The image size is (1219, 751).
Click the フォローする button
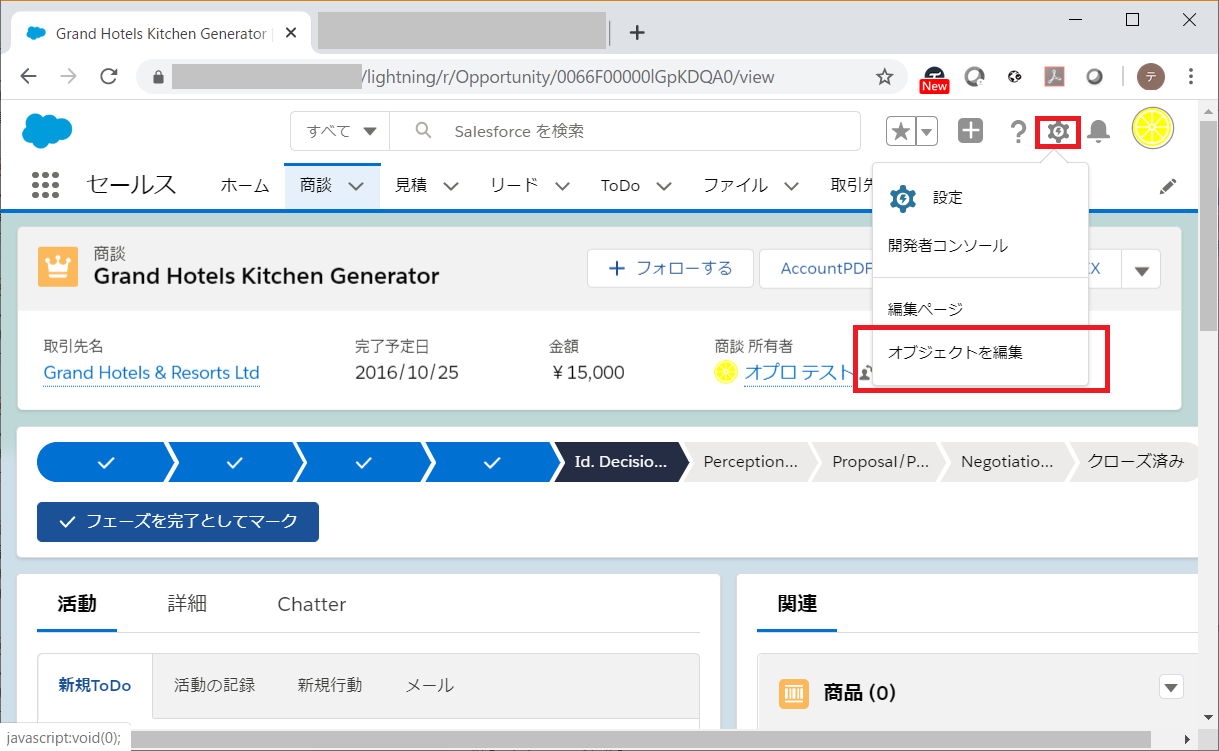tap(670, 268)
